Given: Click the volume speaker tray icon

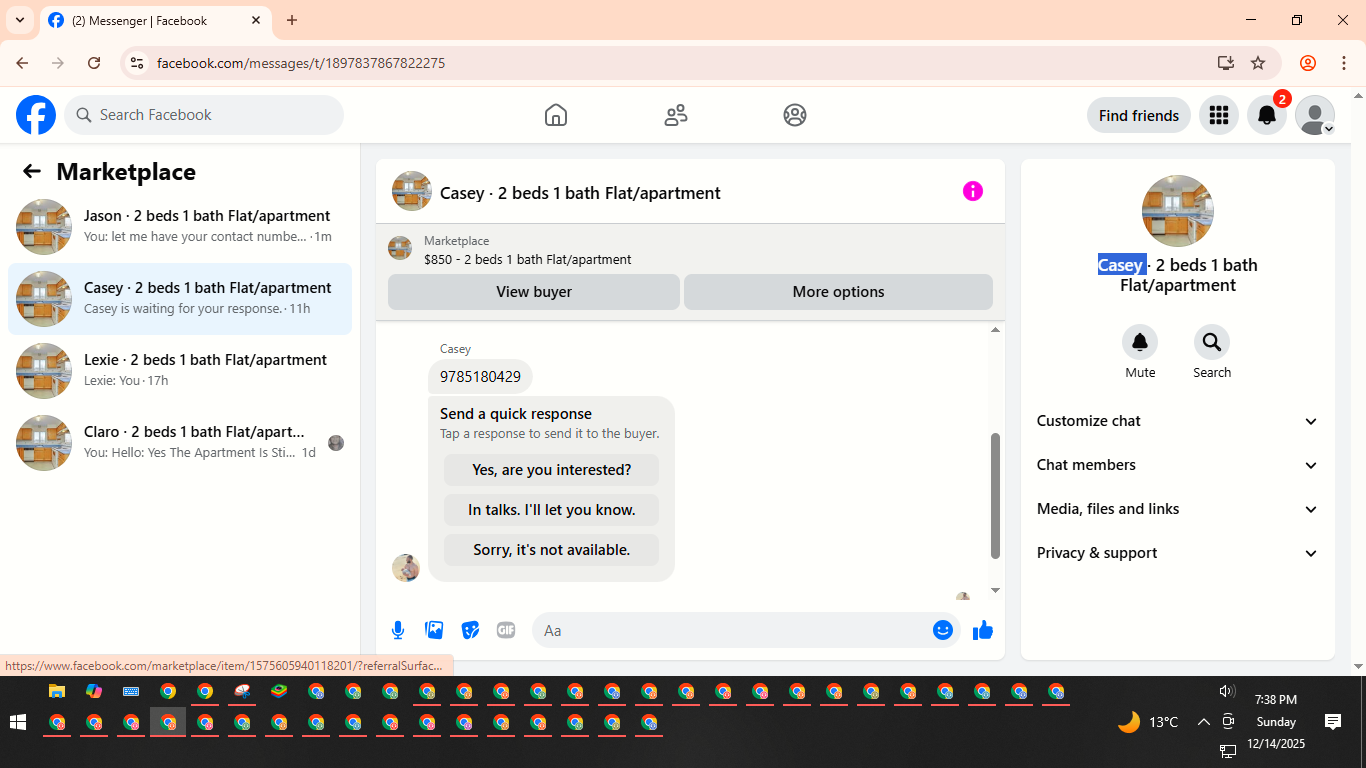Looking at the screenshot, I should tap(1228, 691).
